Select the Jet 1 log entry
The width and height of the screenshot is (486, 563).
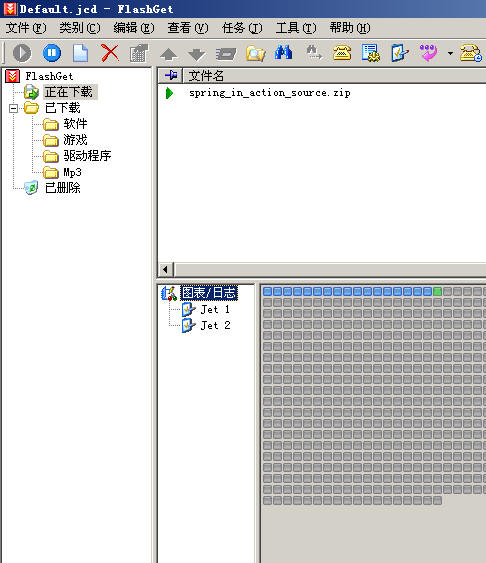[x=215, y=309]
